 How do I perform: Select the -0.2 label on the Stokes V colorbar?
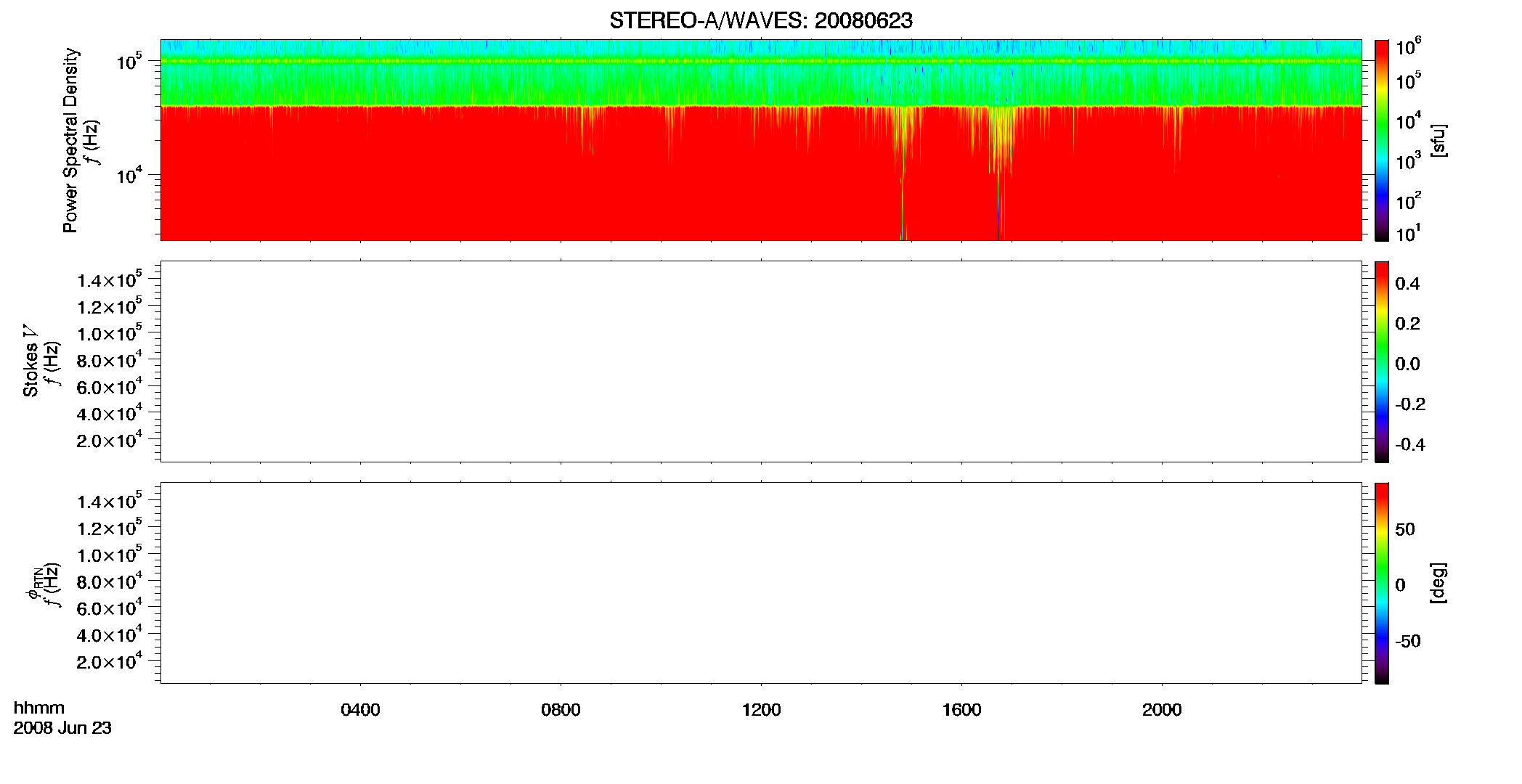pyautogui.click(x=1410, y=404)
